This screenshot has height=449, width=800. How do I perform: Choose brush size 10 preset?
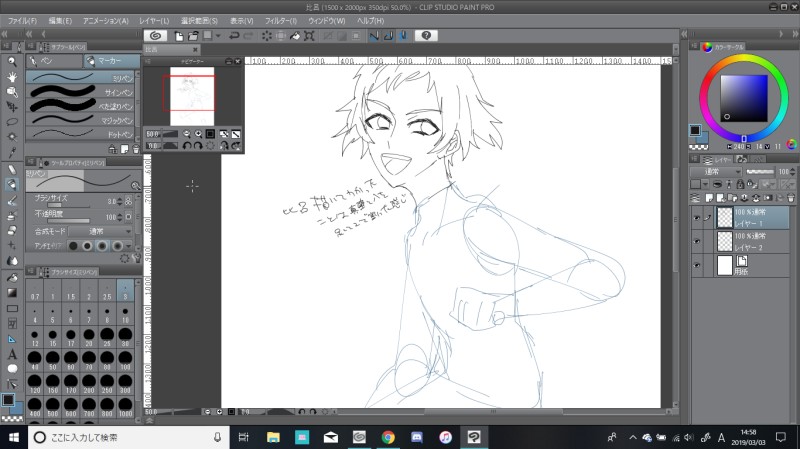pyautogui.click(x=125, y=314)
